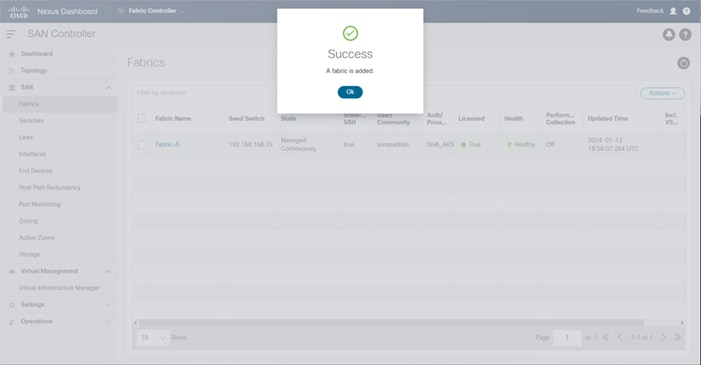Open the Topology menu item
The width and height of the screenshot is (701, 365).
(x=34, y=70)
